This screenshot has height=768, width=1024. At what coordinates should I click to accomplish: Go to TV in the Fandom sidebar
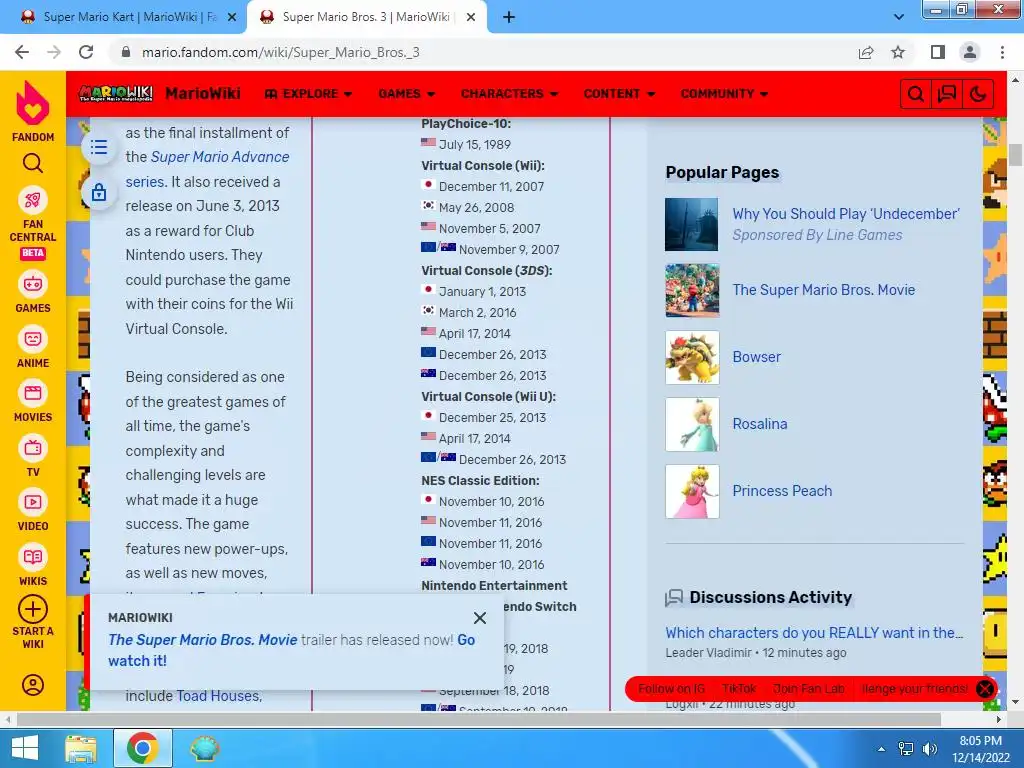33,456
